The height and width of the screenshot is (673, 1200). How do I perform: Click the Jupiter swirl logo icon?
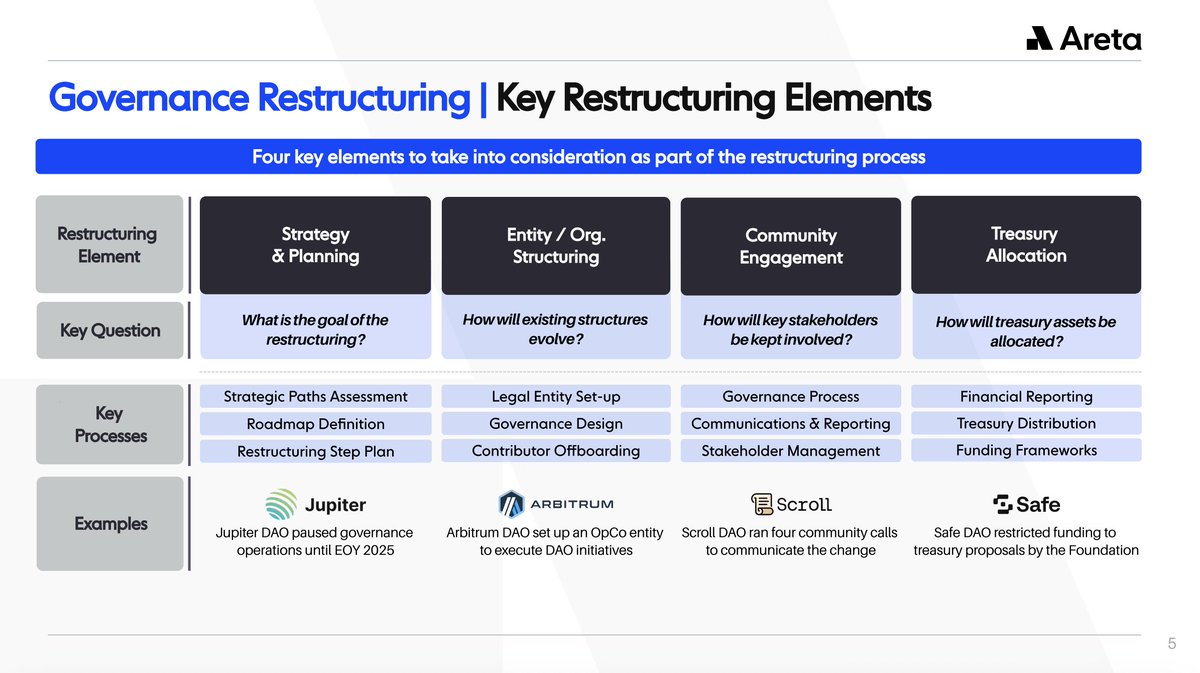(282, 504)
